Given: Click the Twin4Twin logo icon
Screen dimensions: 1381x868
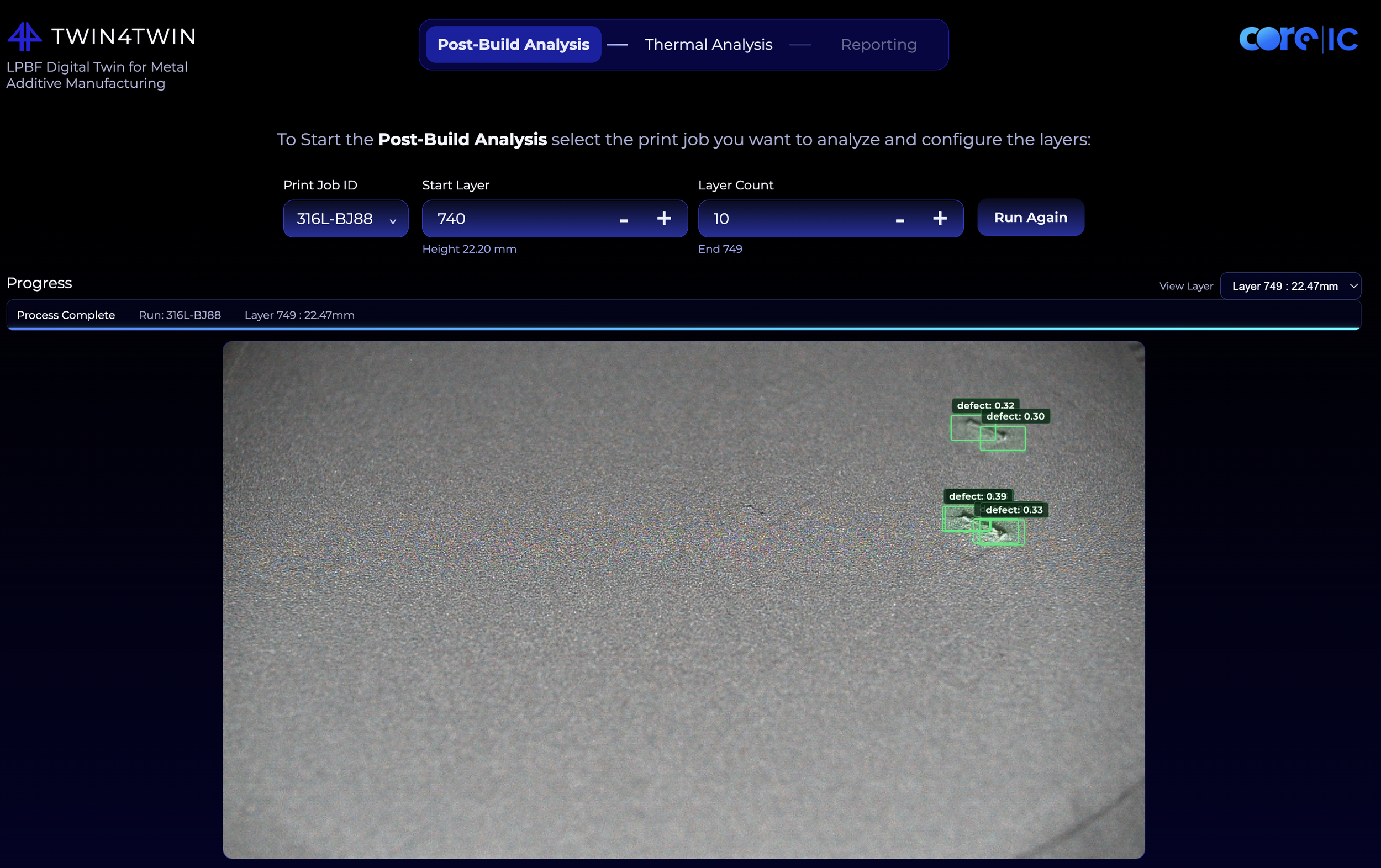Looking at the screenshot, I should 24,36.
